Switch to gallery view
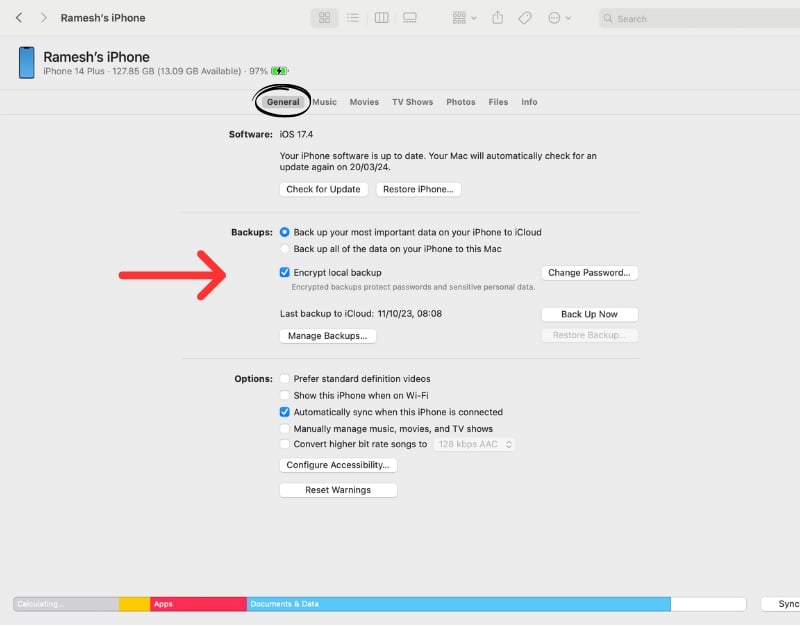800x625 pixels. pyautogui.click(x=410, y=18)
